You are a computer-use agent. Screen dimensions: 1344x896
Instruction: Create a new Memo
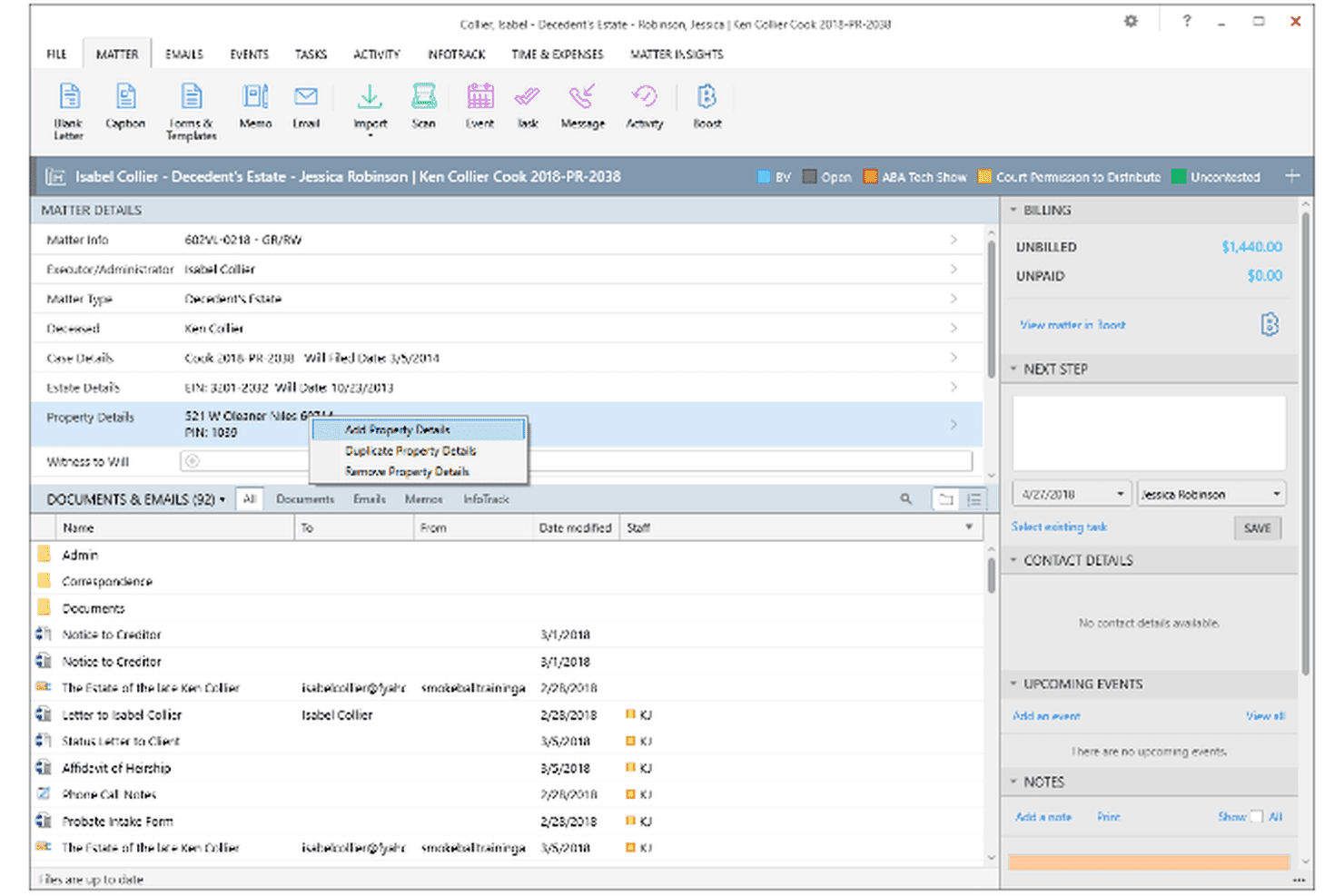(255, 106)
